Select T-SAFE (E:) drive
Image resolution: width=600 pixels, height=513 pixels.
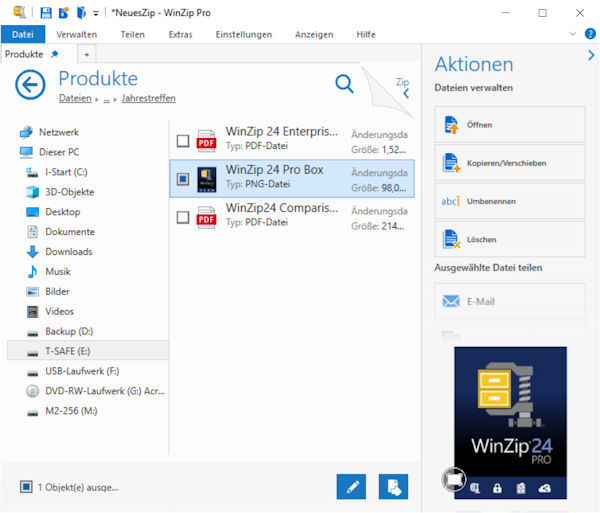[x=88, y=351]
